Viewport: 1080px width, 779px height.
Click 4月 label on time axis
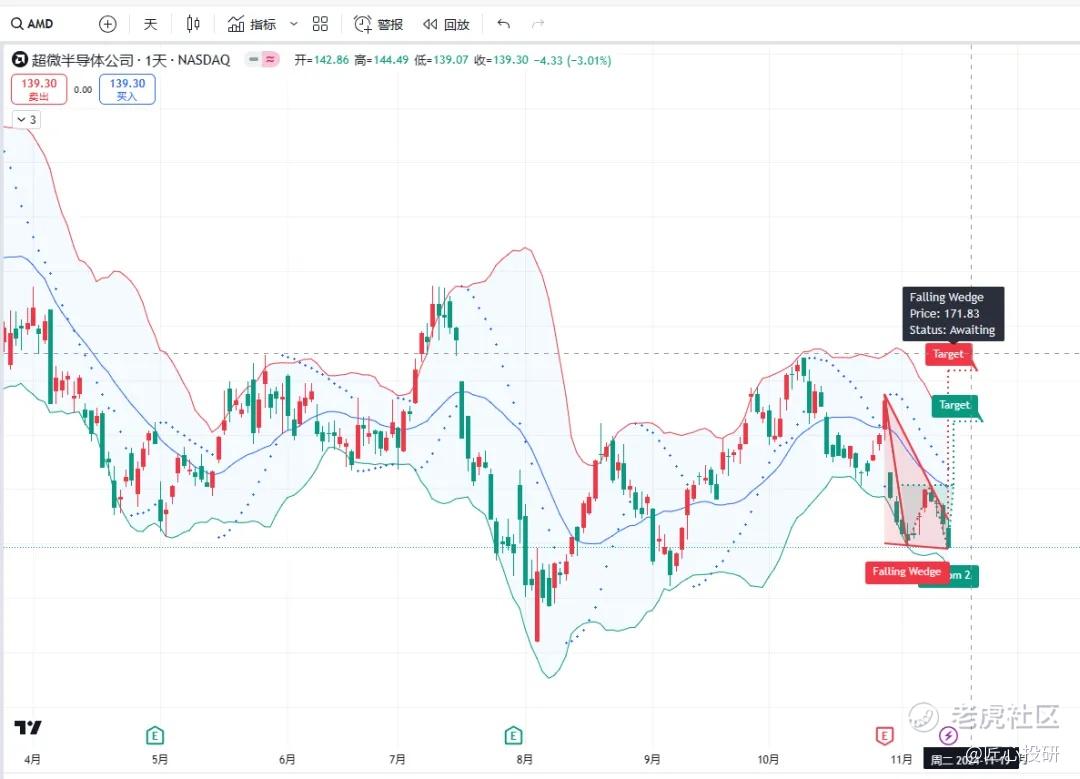coord(32,759)
